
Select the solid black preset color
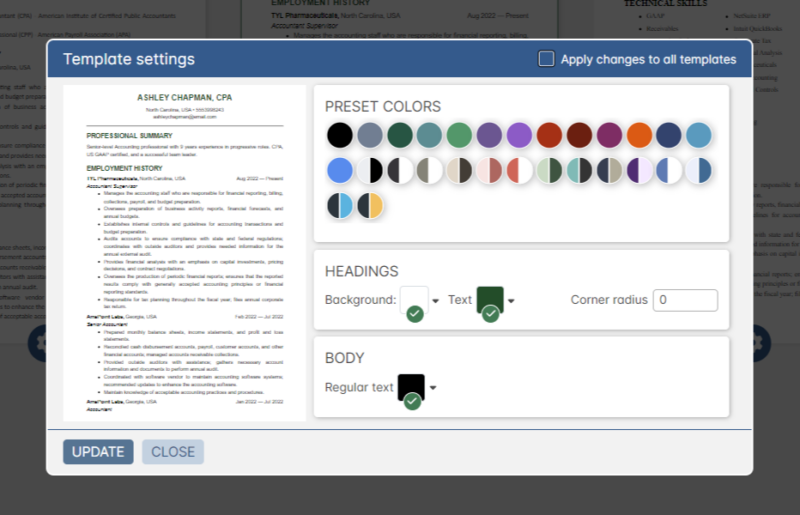340,135
